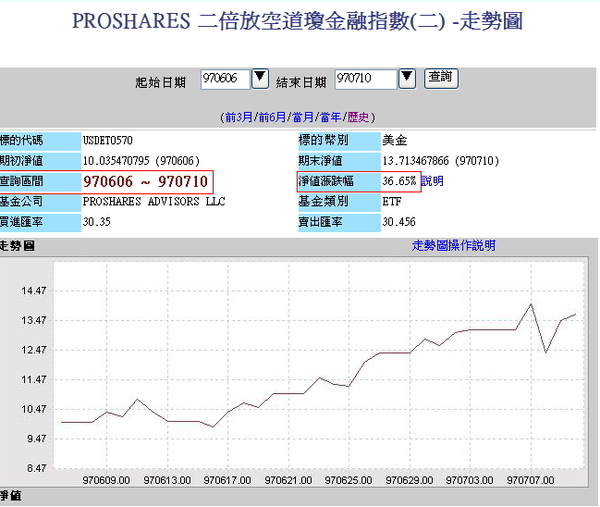Click the 賣出匯率 label cell
The width and height of the screenshot is (600, 507).
[339, 222]
